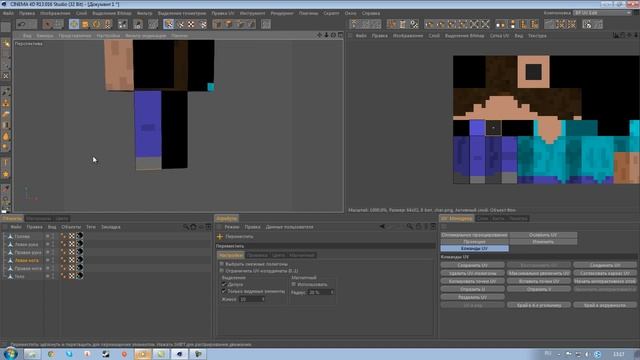The image size is (640, 360).
Task: Open the Правка UV menu
Action: tap(223, 13)
